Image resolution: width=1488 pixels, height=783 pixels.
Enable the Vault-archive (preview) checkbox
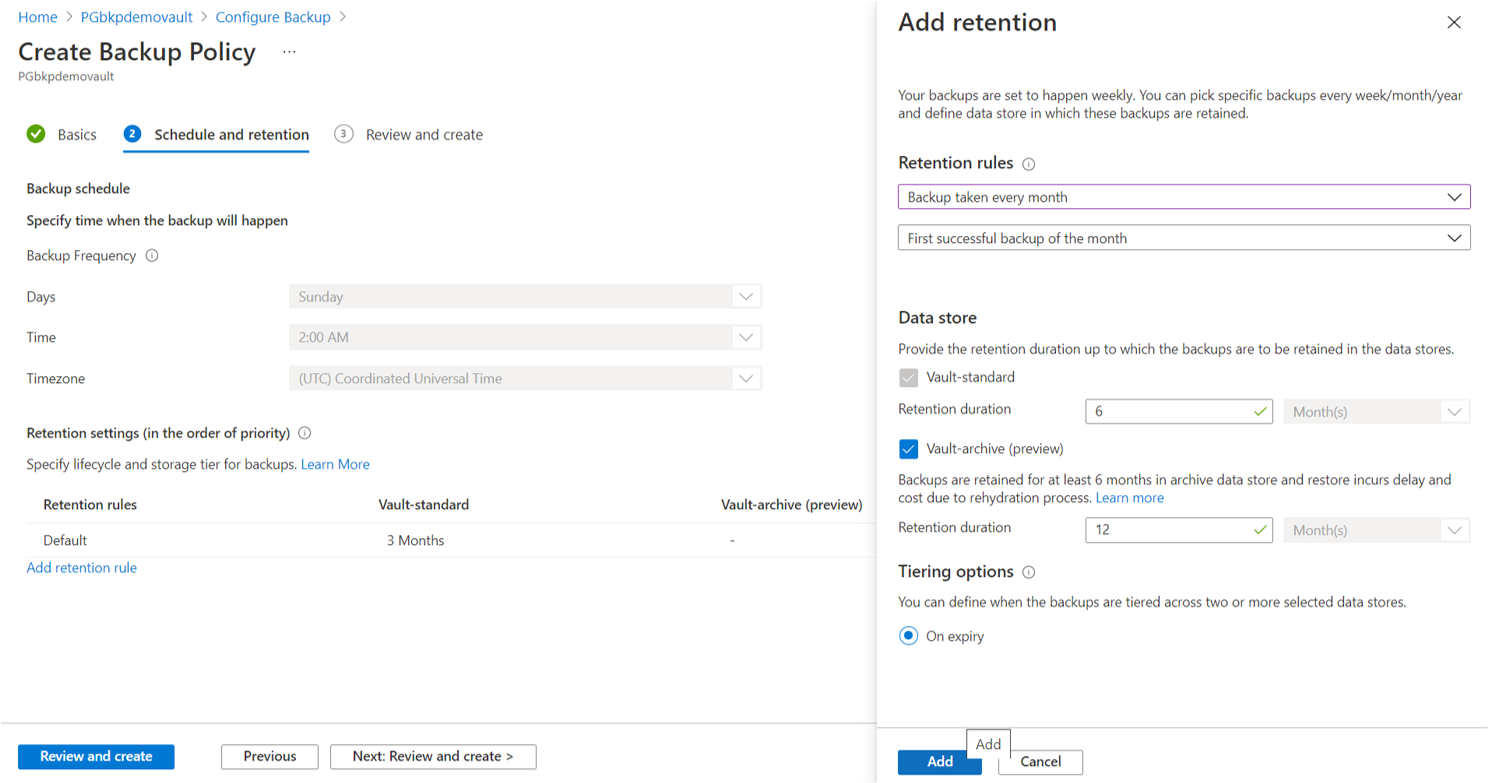908,449
